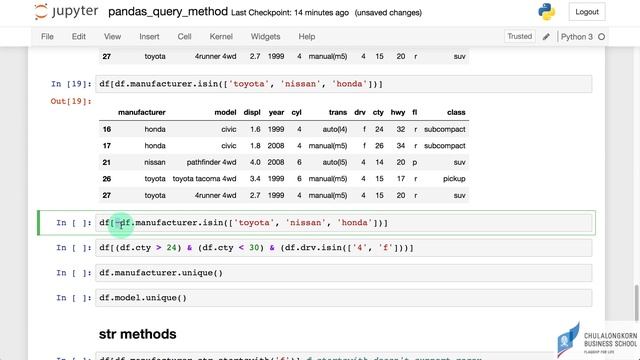This screenshot has height=360, width=640.
Task: Click the Trusted notebook button
Action: pos(520,36)
